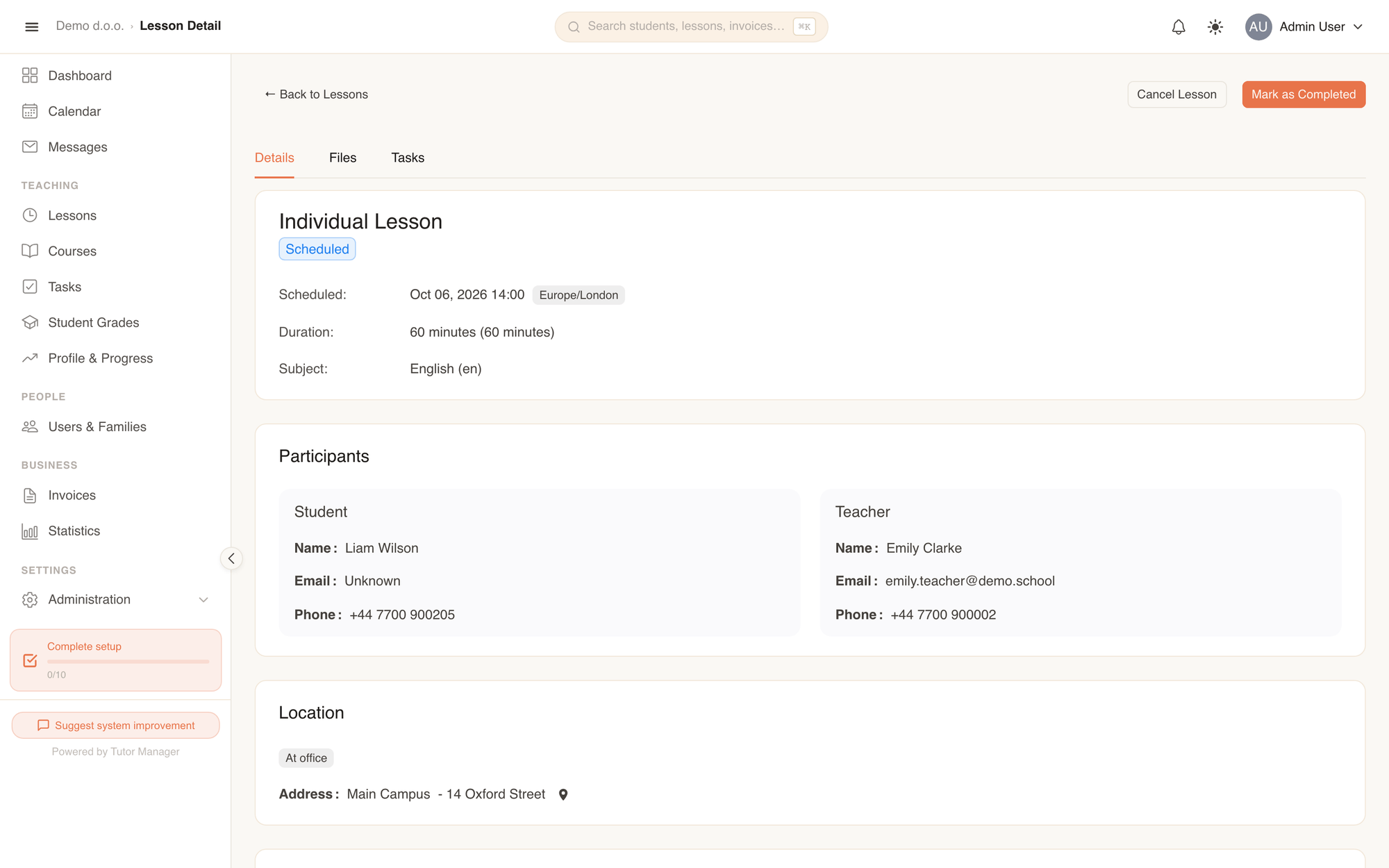Screen dimensions: 1389x868
Task: Click the Dashboard grid icon
Action: 30,75
